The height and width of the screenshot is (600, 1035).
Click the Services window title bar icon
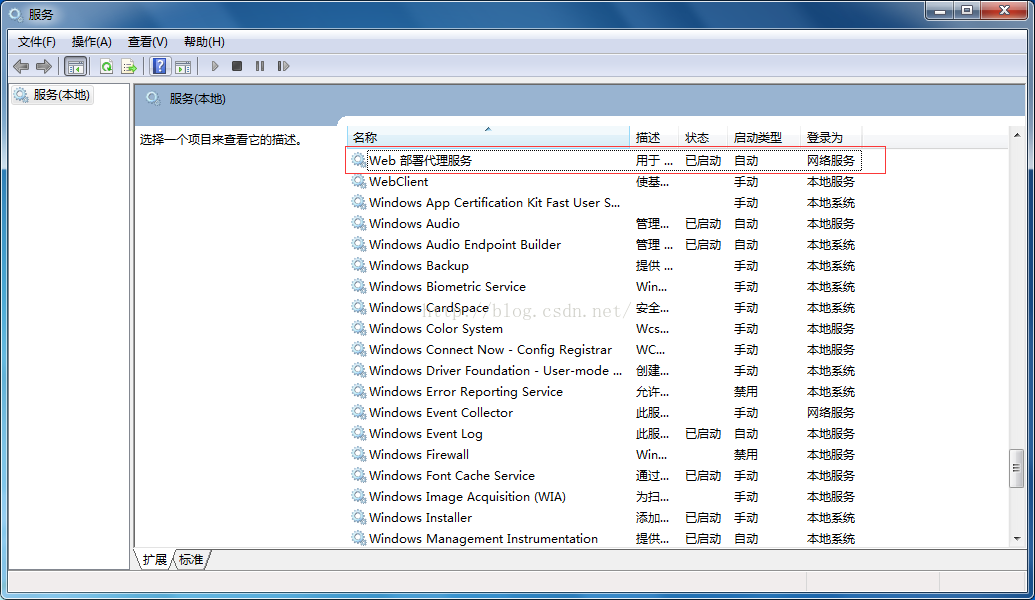(x=15, y=14)
